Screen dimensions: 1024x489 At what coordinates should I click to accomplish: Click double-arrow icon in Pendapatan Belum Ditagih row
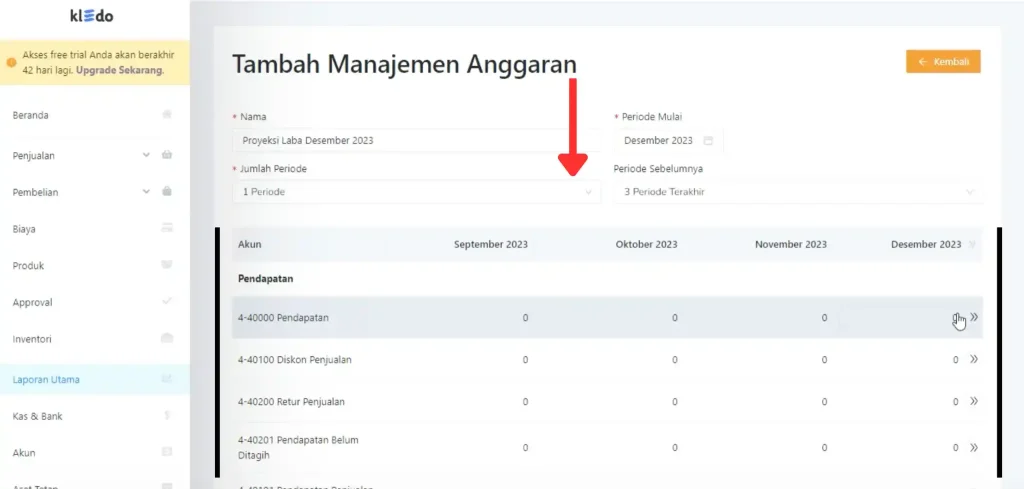click(x=974, y=447)
